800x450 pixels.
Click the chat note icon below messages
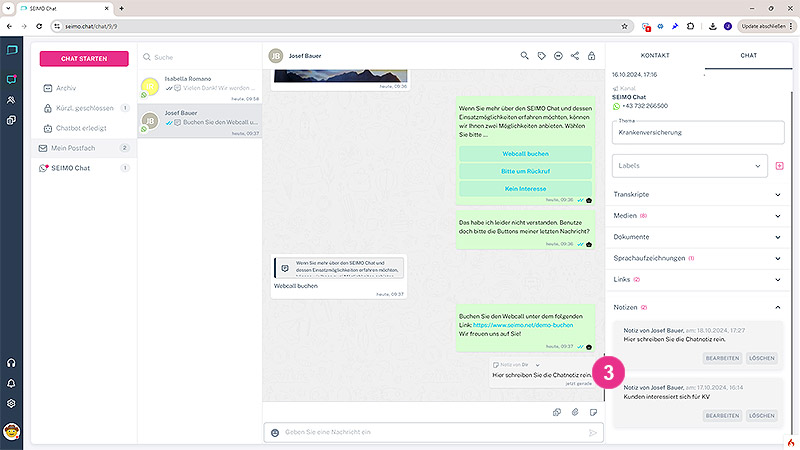pos(593,412)
